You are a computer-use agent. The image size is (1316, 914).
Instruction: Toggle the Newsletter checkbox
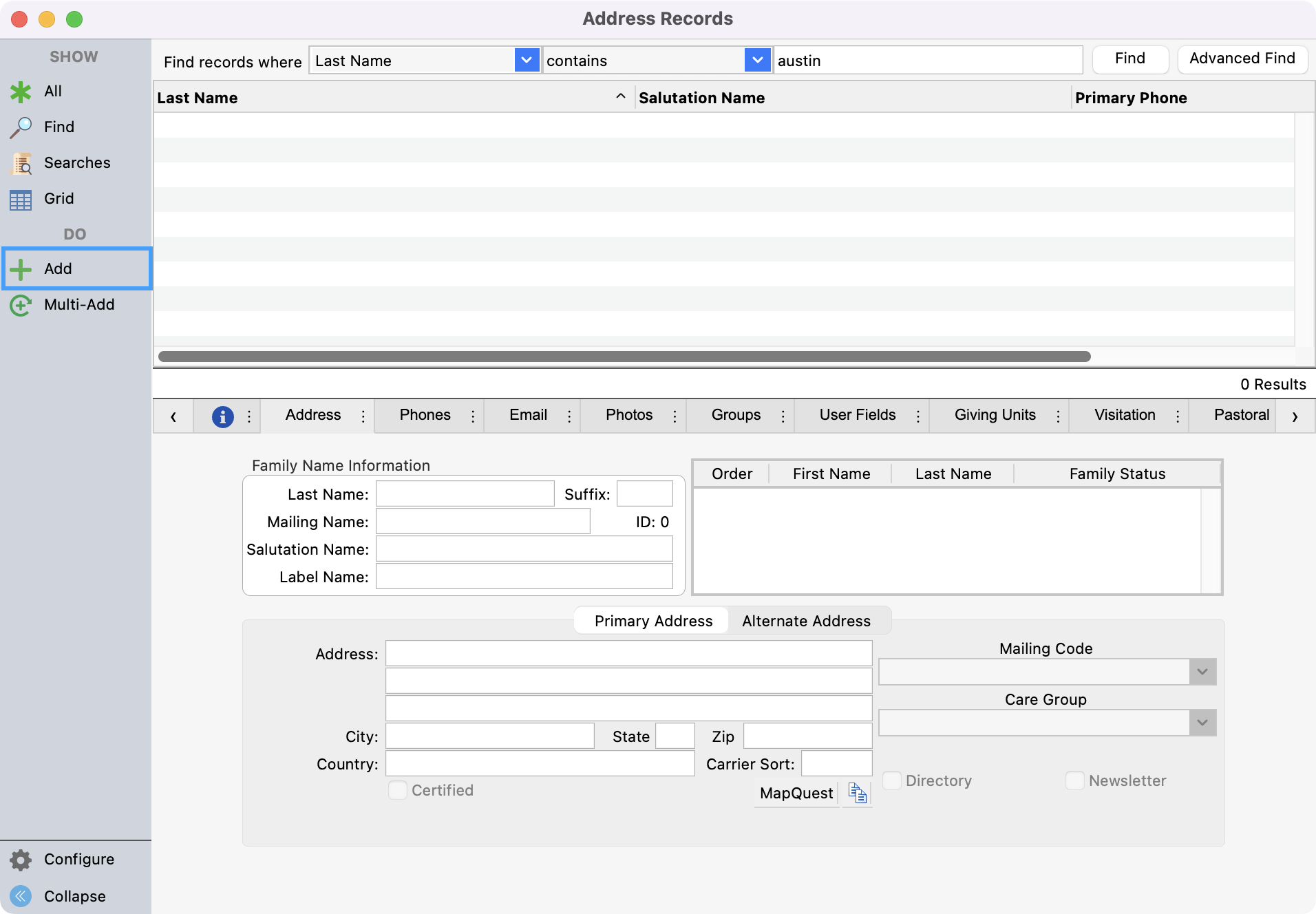[x=1074, y=780]
